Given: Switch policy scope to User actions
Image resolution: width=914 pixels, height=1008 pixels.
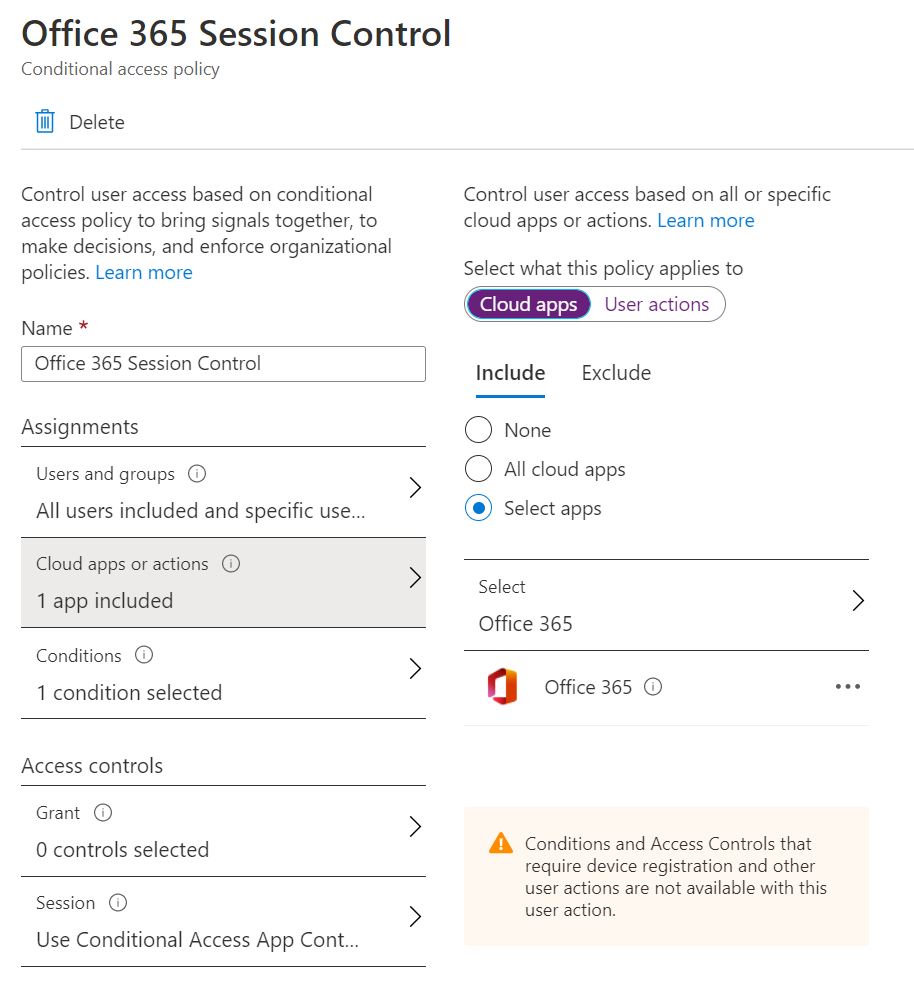Looking at the screenshot, I should pyautogui.click(x=658, y=303).
